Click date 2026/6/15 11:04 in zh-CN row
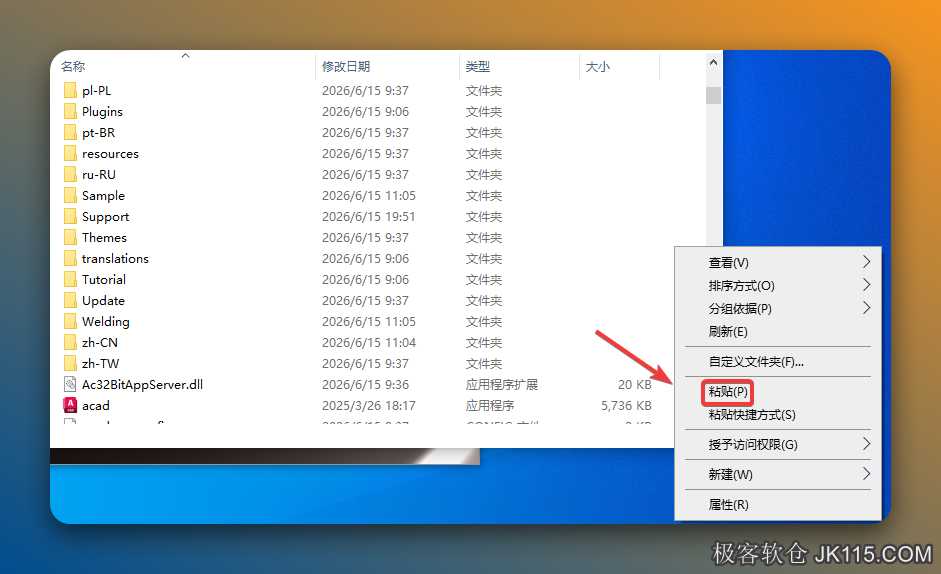This screenshot has width=941, height=574. tap(368, 343)
